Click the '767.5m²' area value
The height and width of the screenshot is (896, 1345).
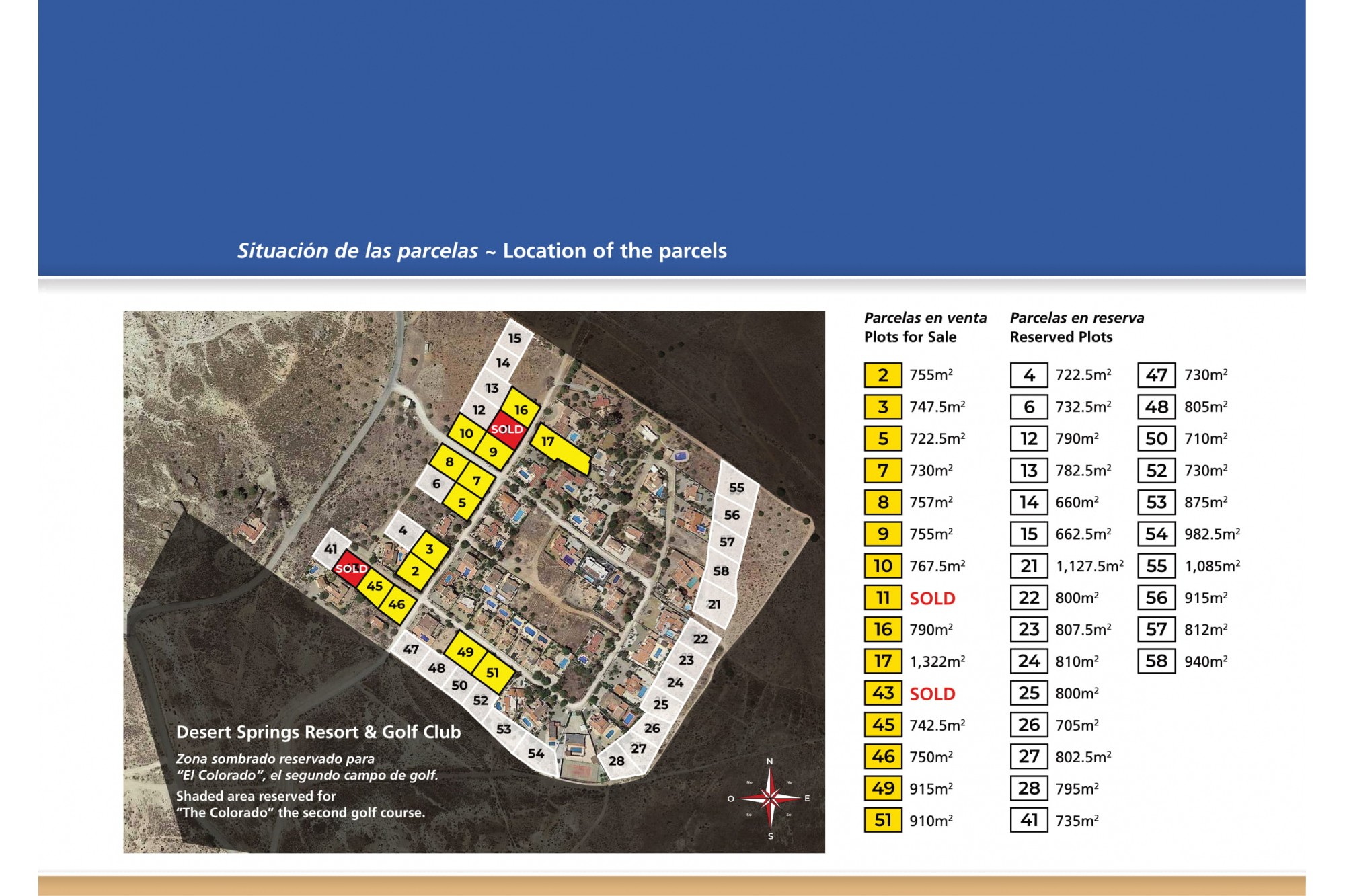pyautogui.click(x=937, y=566)
